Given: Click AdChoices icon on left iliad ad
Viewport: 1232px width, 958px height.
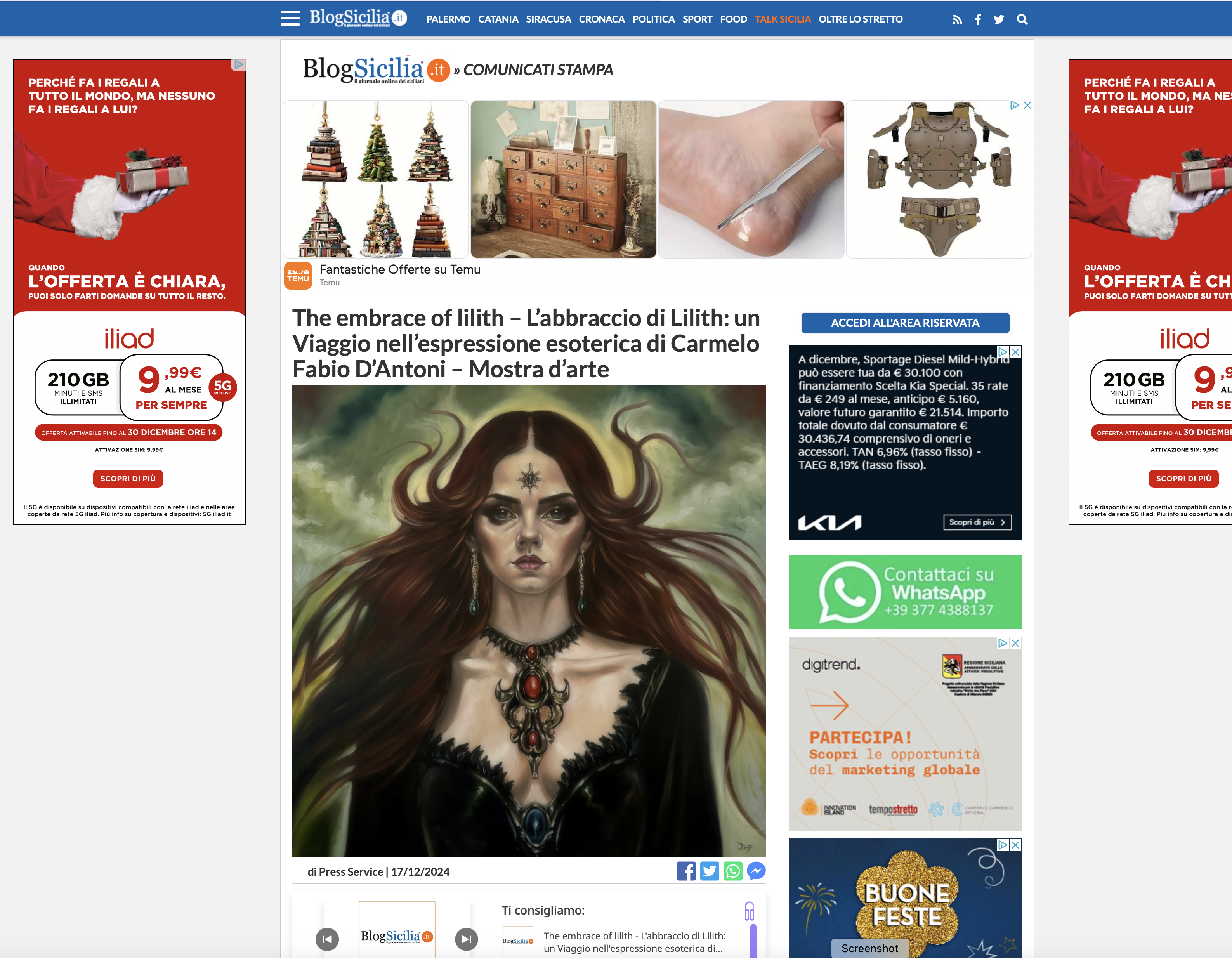Looking at the screenshot, I should (x=238, y=65).
